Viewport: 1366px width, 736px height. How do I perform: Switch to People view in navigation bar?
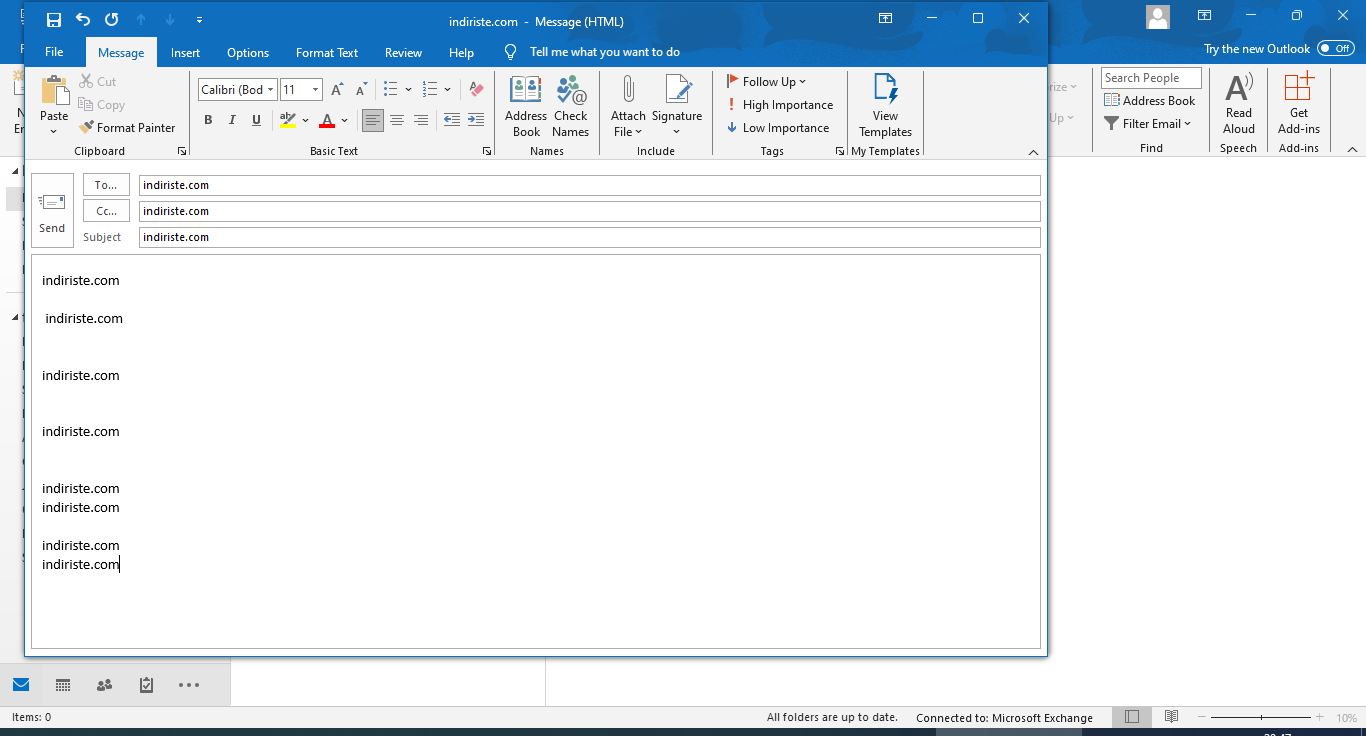click(104, 685)
